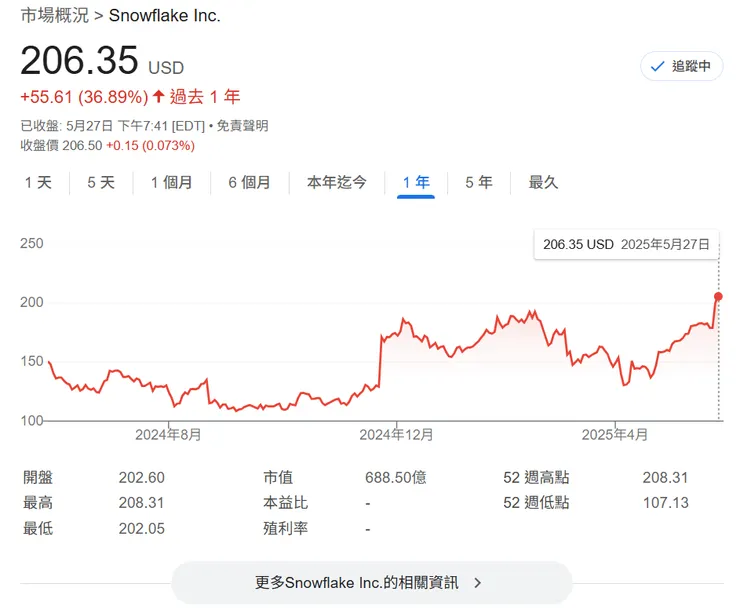The width and height of the screenshot is (740, 614).
Task: Click the 52 週低點 value 107.13
Action: (x=666, y=503)
